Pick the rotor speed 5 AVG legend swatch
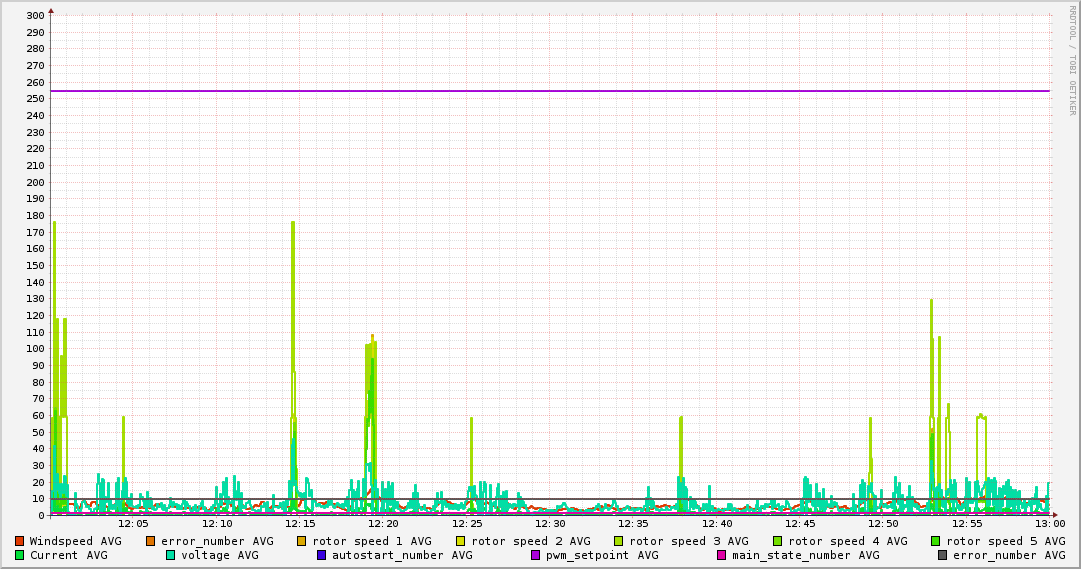Image resolution: width=1081 pixels, height=569 pixels. [935, 541]
